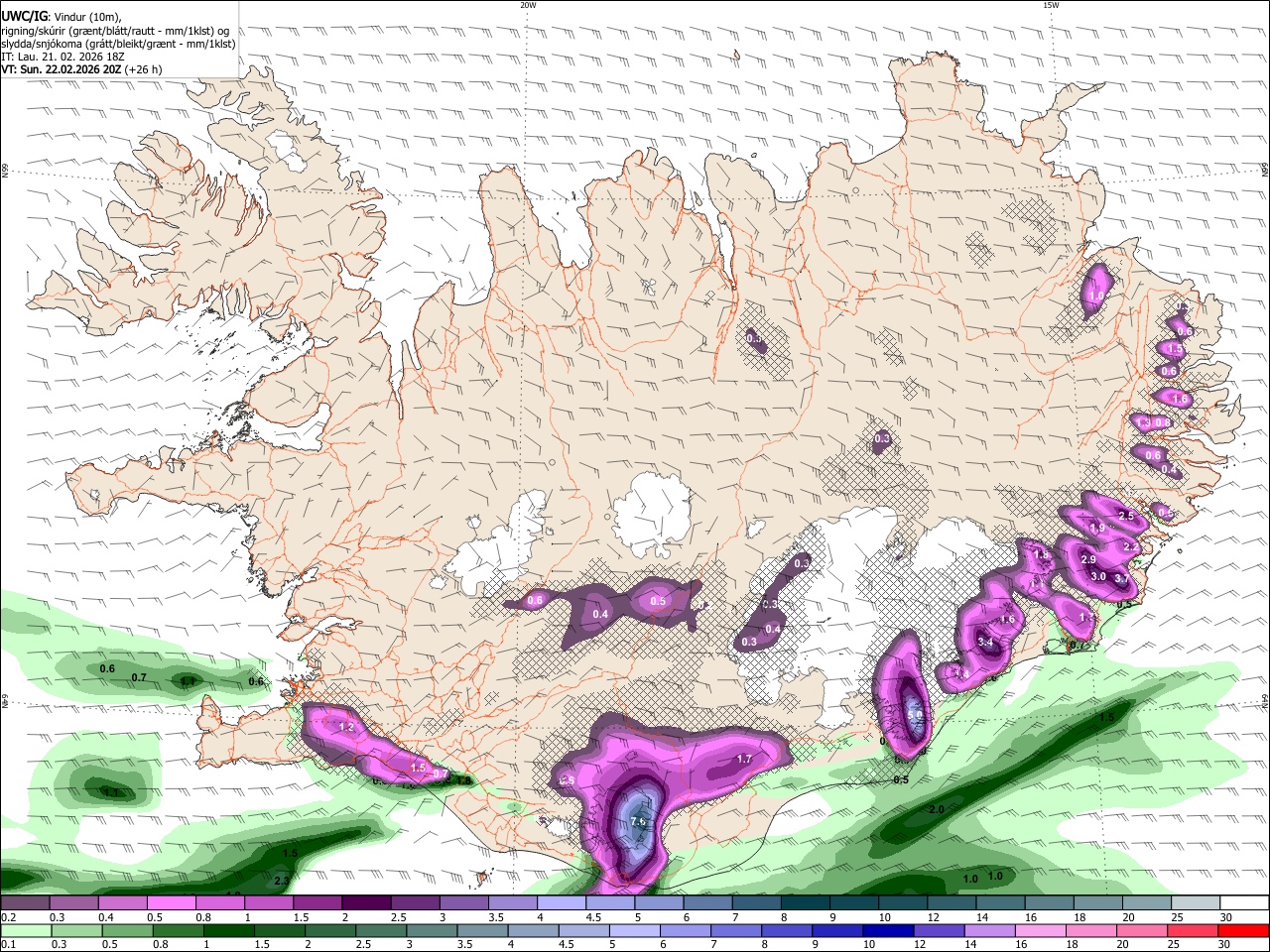
Task: Click the 0.1 tick label under the rain legend
Action: [9, 944]
